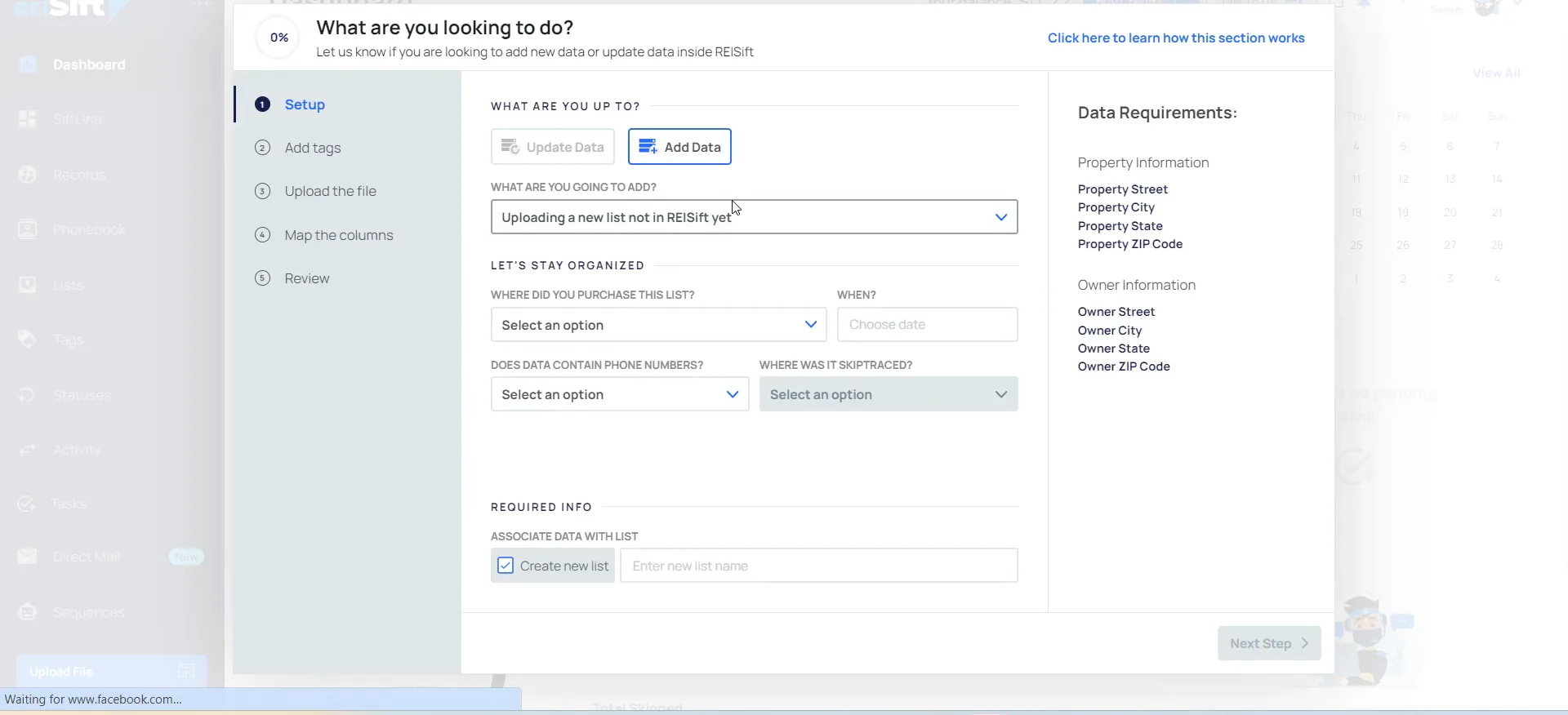Viewport: 1568px width, 715px height.
Task: Click the 'Property Street' requirement text
Action: (x=1123, y=189)
